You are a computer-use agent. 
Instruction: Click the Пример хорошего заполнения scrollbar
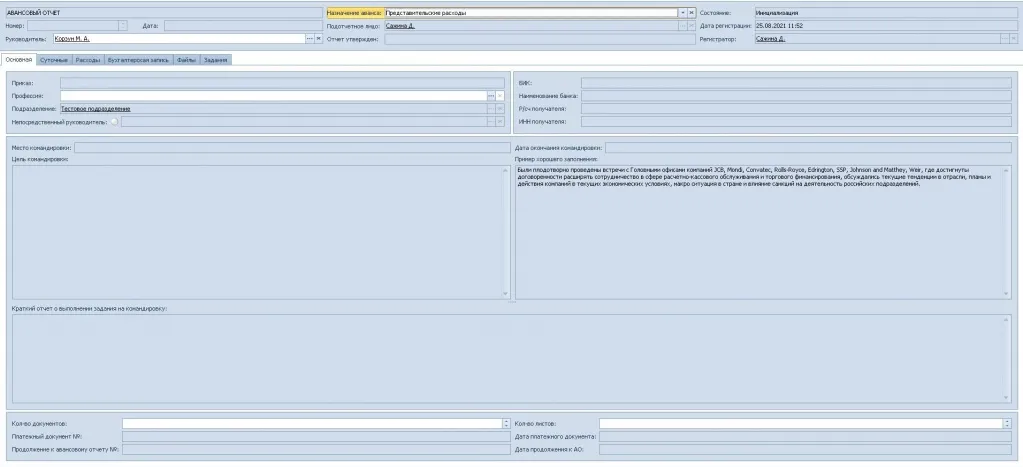1005,232
